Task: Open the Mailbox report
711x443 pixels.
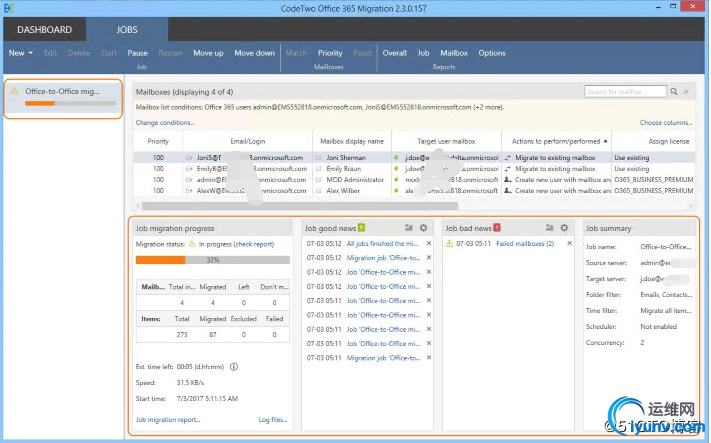Action: (x=454, y=53)
